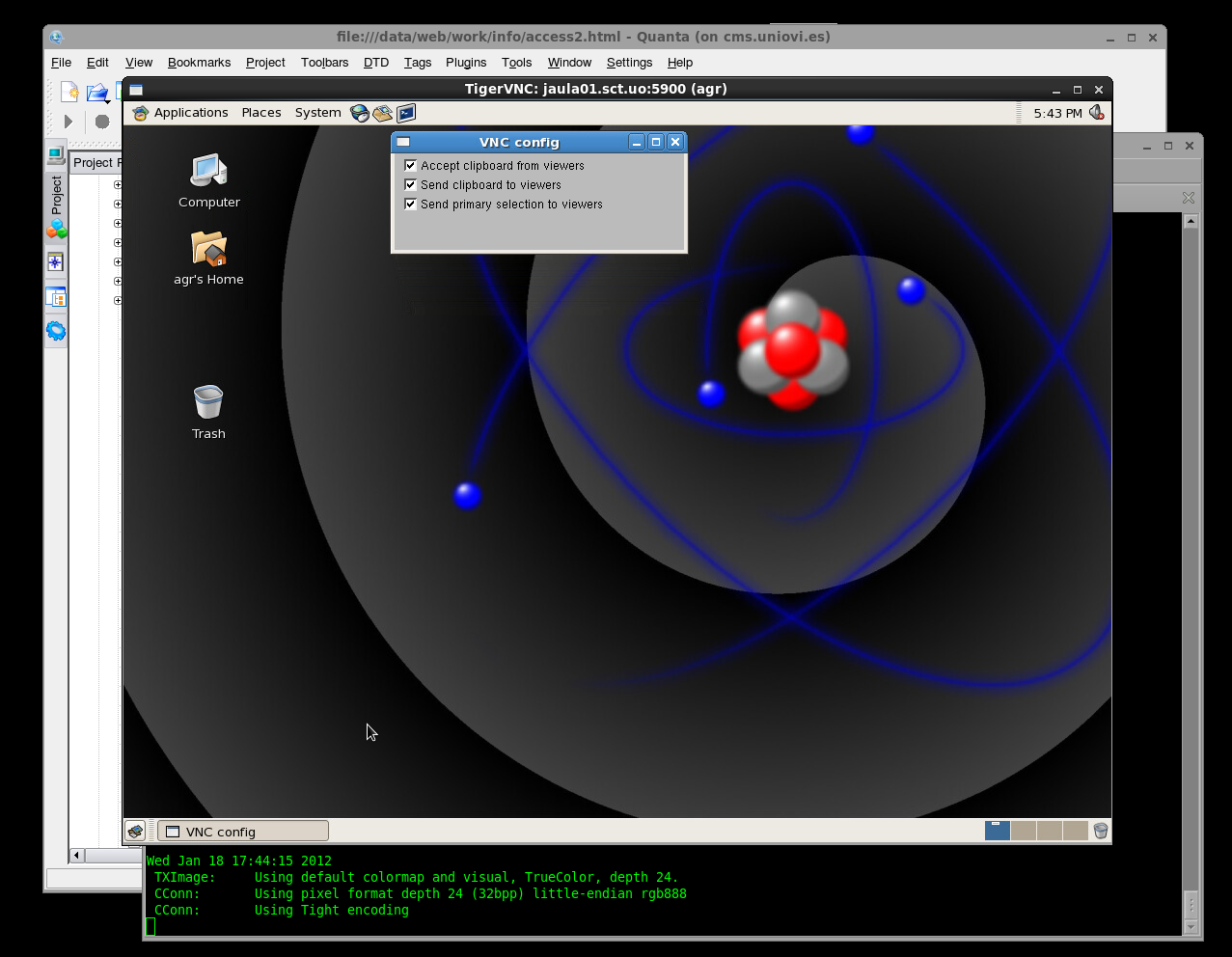The width and height of the screenshot is (1232, 957).
Task: Expand the seventh project tree node
Action: (x=118, y=300)
